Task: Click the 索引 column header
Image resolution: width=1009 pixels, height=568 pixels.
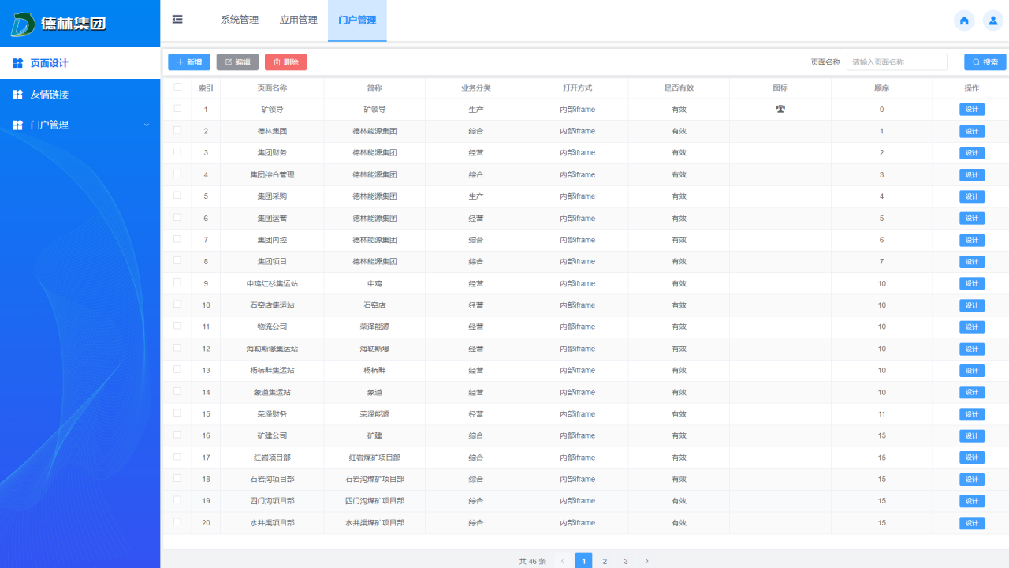Action: [206, 87]
